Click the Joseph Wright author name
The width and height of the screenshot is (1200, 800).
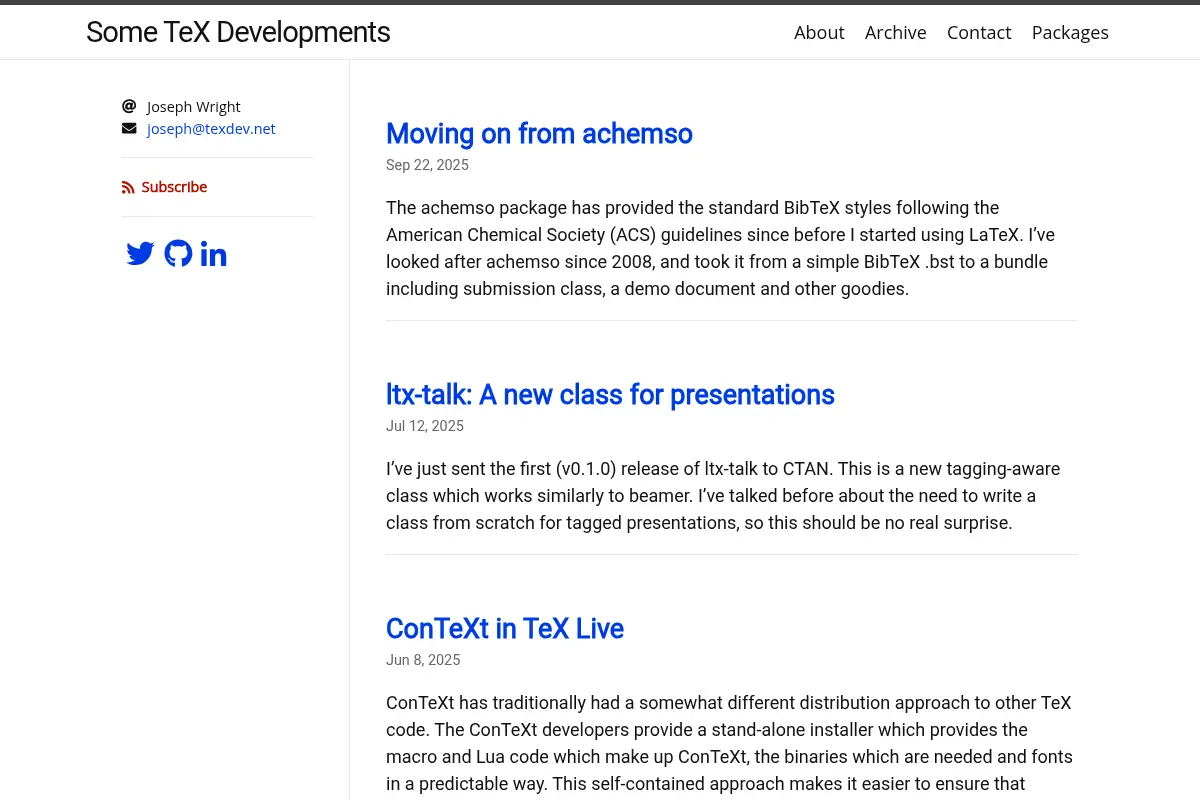click(x=193, y=106)
